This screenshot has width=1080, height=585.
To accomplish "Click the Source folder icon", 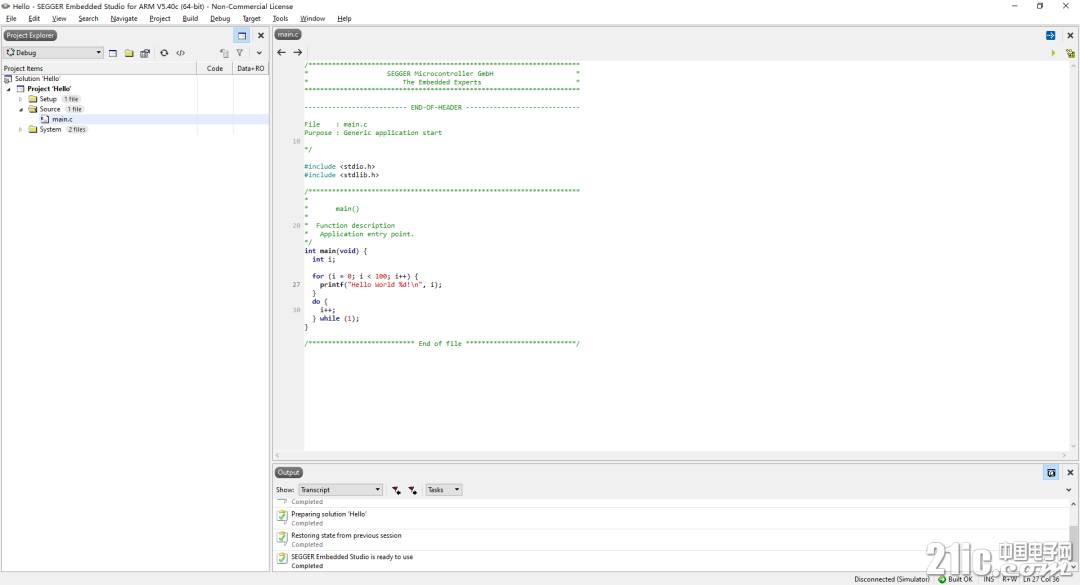I will pyautogui.click(x=32, y=110).
